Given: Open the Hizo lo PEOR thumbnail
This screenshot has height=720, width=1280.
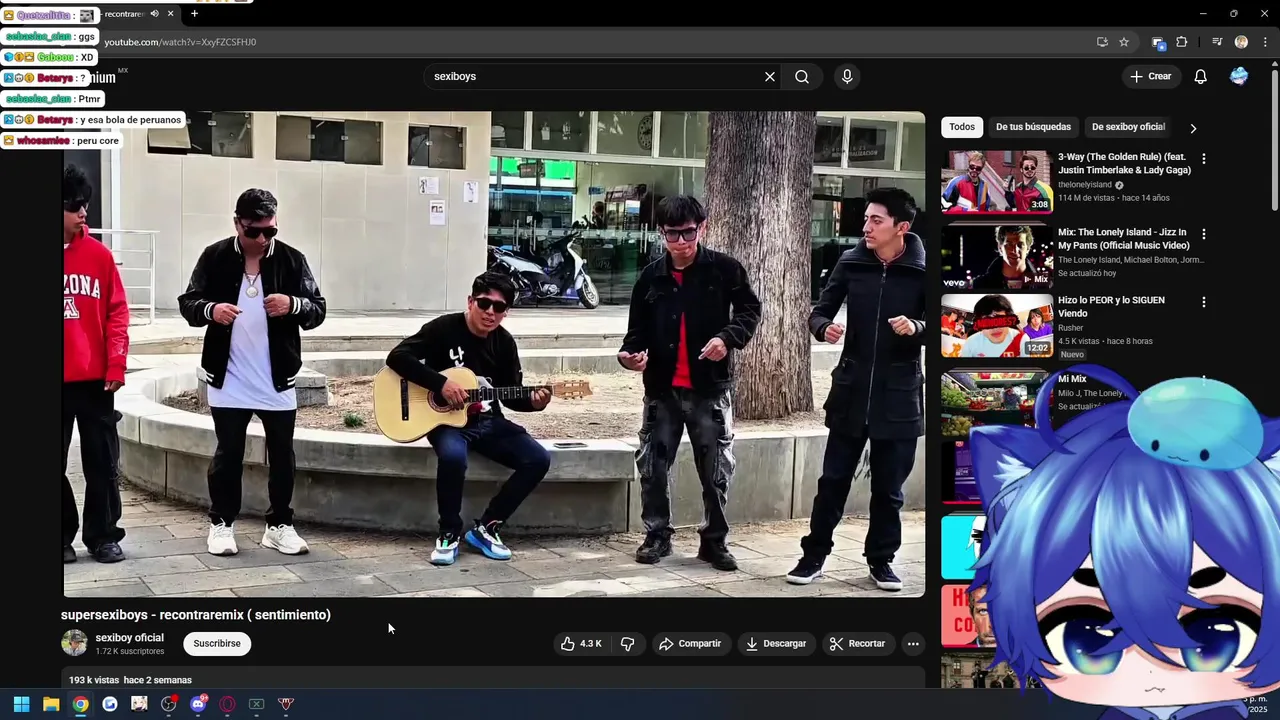Looking at the screenshot, I should pyautogui.click(x=996, y=325).
